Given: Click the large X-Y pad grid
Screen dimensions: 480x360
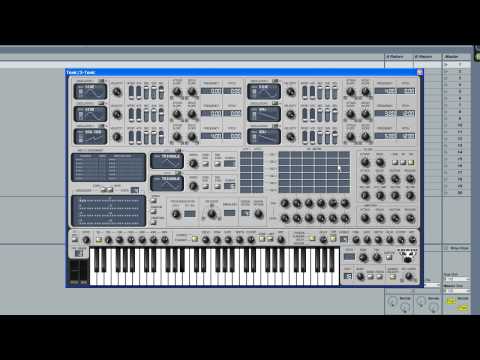Looking at the screenshot, I should click(314, 172).
